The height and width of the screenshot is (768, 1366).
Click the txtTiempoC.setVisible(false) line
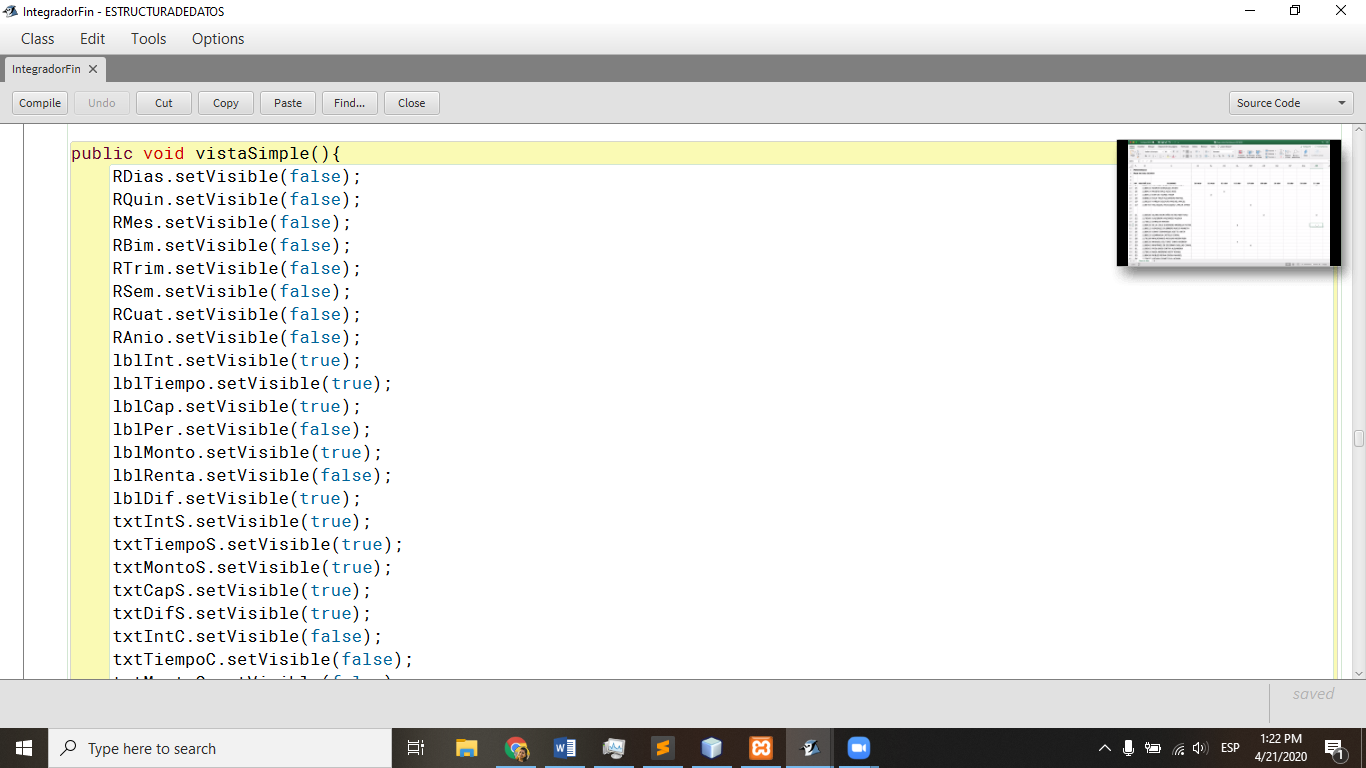point(263,659)
